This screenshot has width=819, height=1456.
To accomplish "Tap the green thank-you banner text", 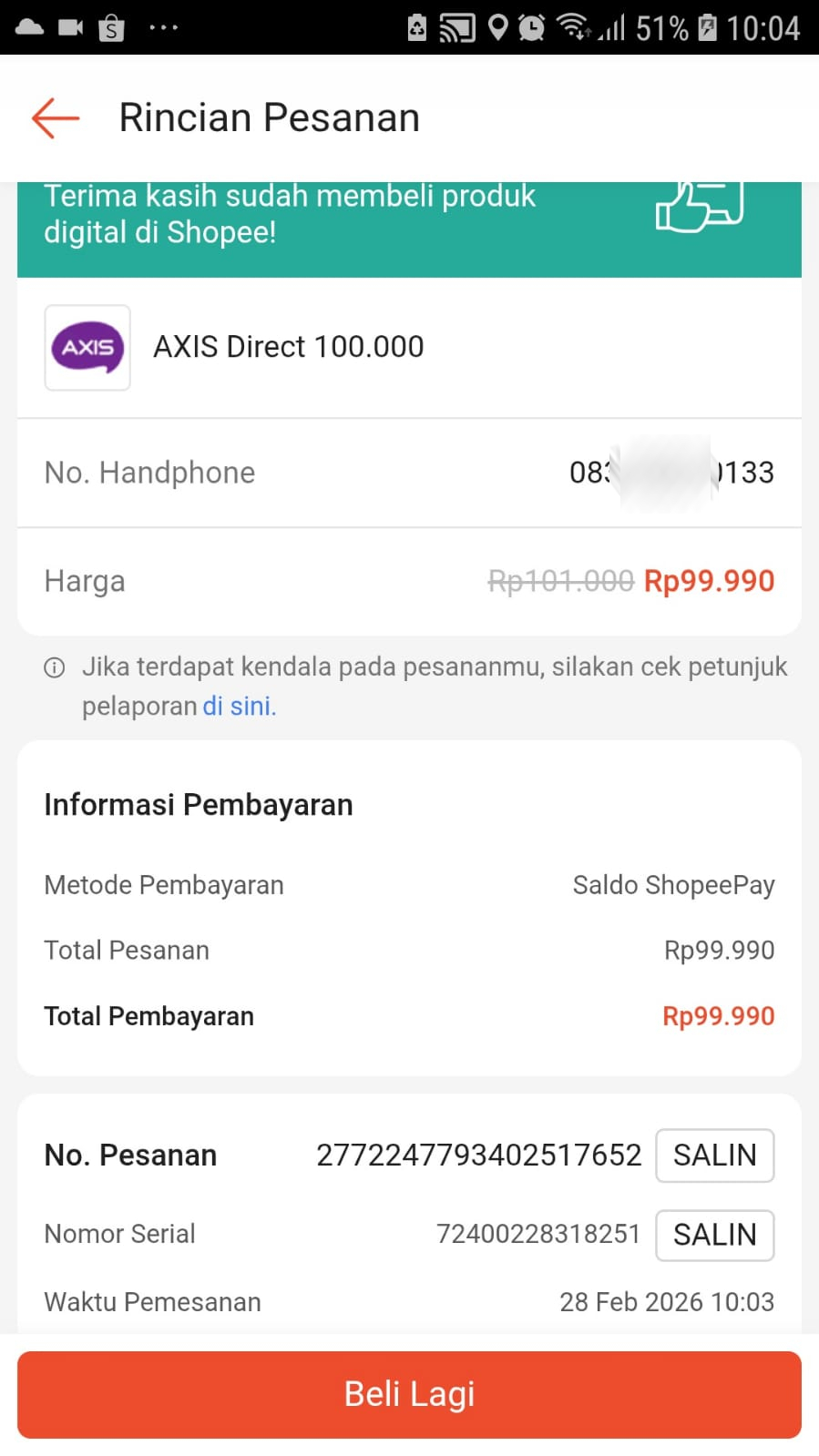I will pyautogui.click(x=290, y=215).
